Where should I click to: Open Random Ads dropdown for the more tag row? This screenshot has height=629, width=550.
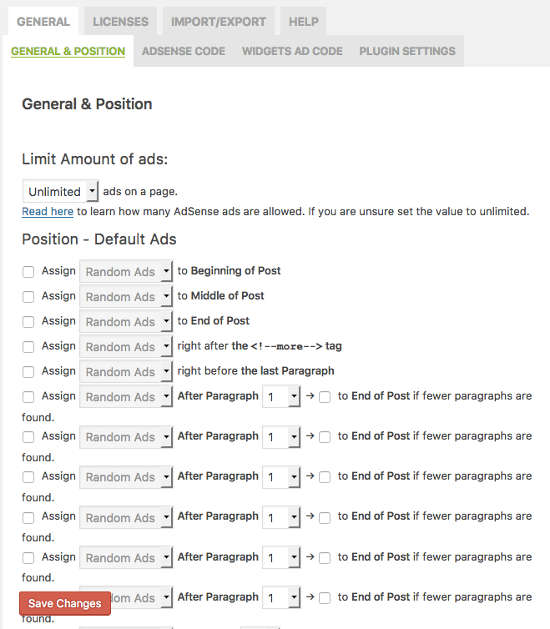coord(126,347)
